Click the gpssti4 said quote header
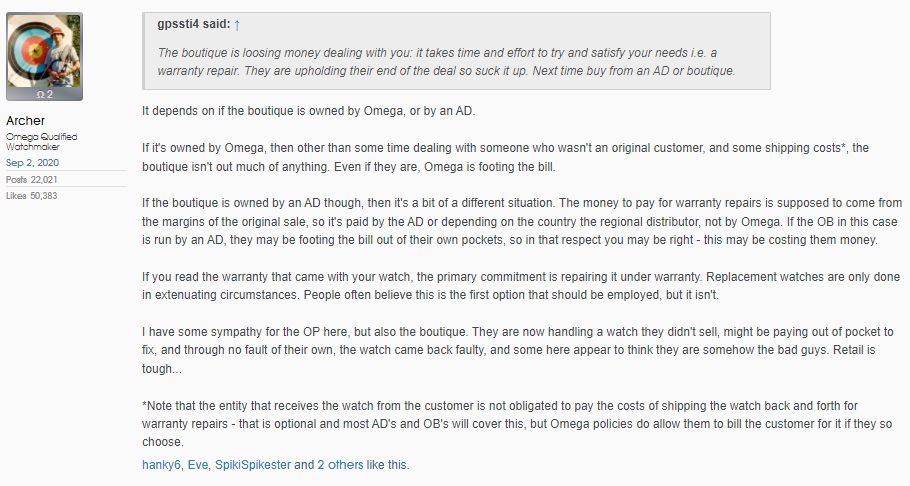The image size is (910, 486). (194, 24)
